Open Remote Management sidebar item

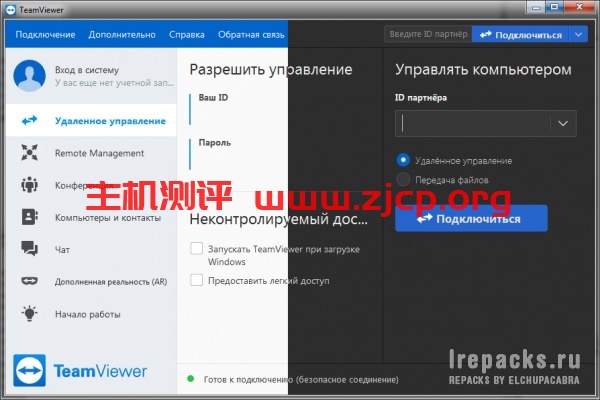[x=91, y=153]
